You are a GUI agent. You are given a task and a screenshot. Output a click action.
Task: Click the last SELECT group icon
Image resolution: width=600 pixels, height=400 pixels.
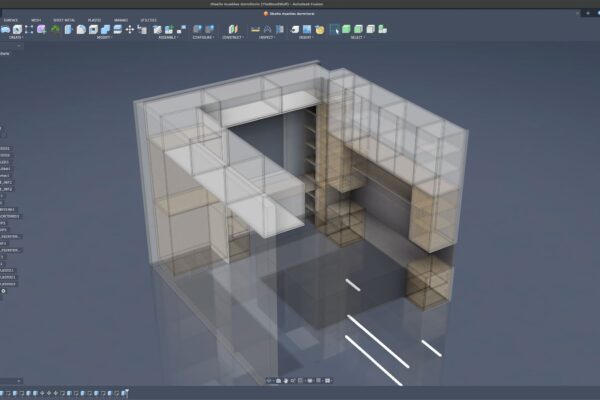pyautogui.click(x=383, y=29)
